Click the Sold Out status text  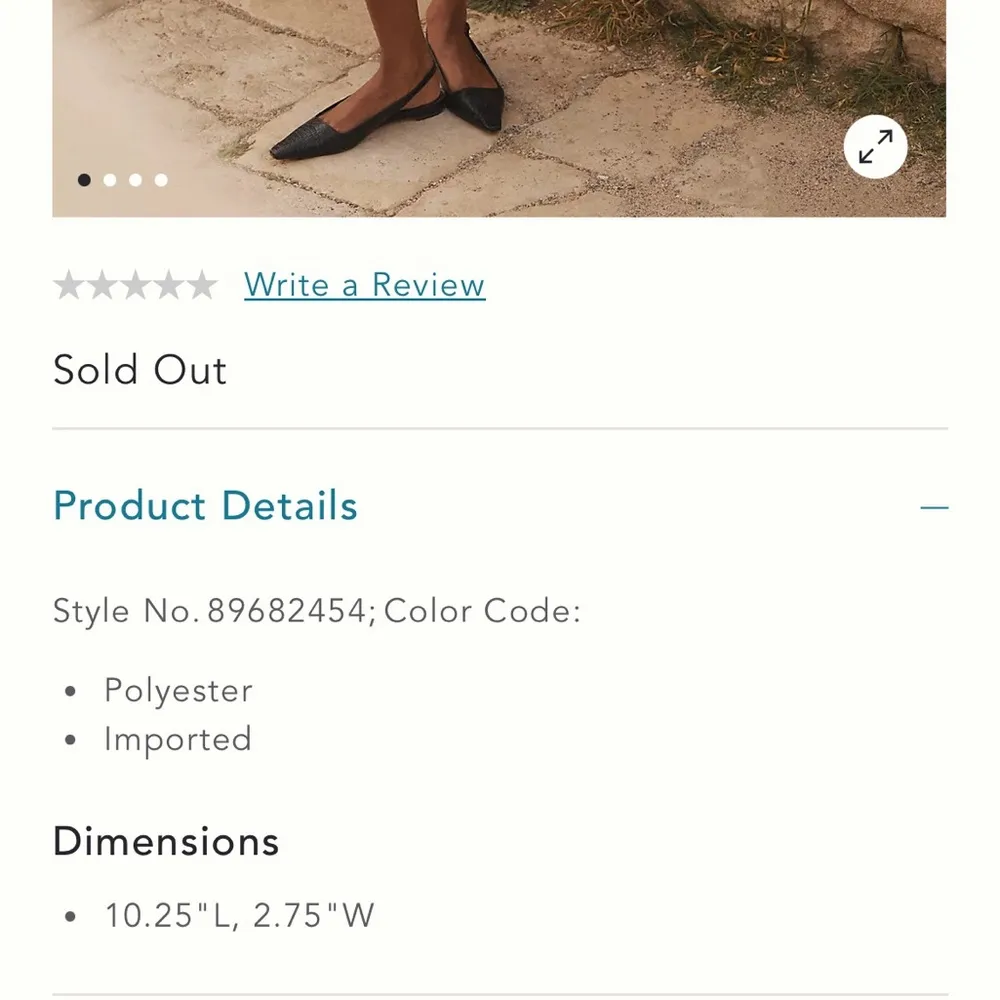point(140,371)
